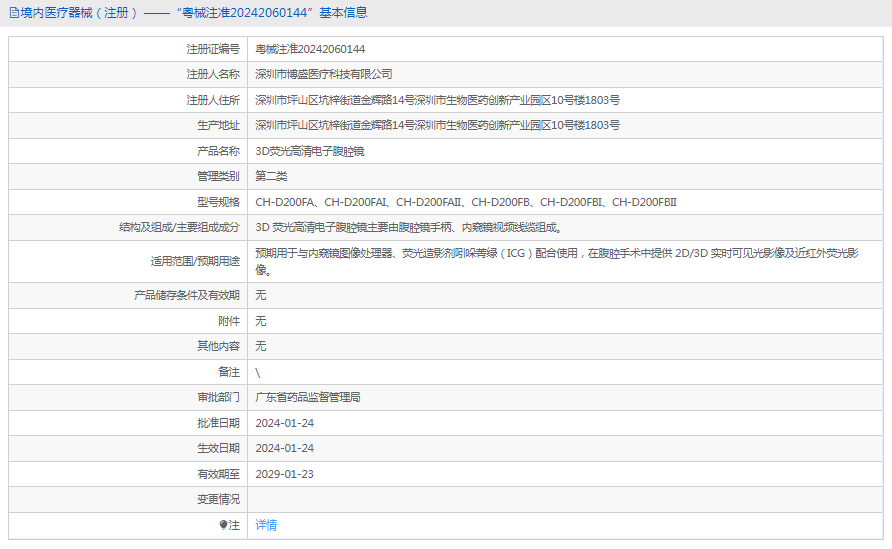The width and height of the screenshot is (892, 549).
Task: Click the 产品储存条件及有效期 label
Action: tap(187, 295)
